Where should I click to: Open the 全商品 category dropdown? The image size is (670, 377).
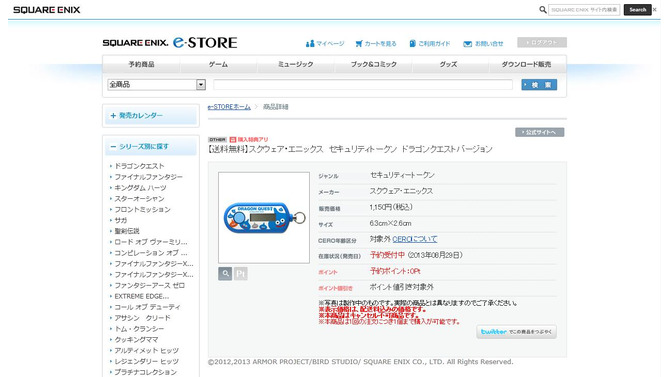156,85
